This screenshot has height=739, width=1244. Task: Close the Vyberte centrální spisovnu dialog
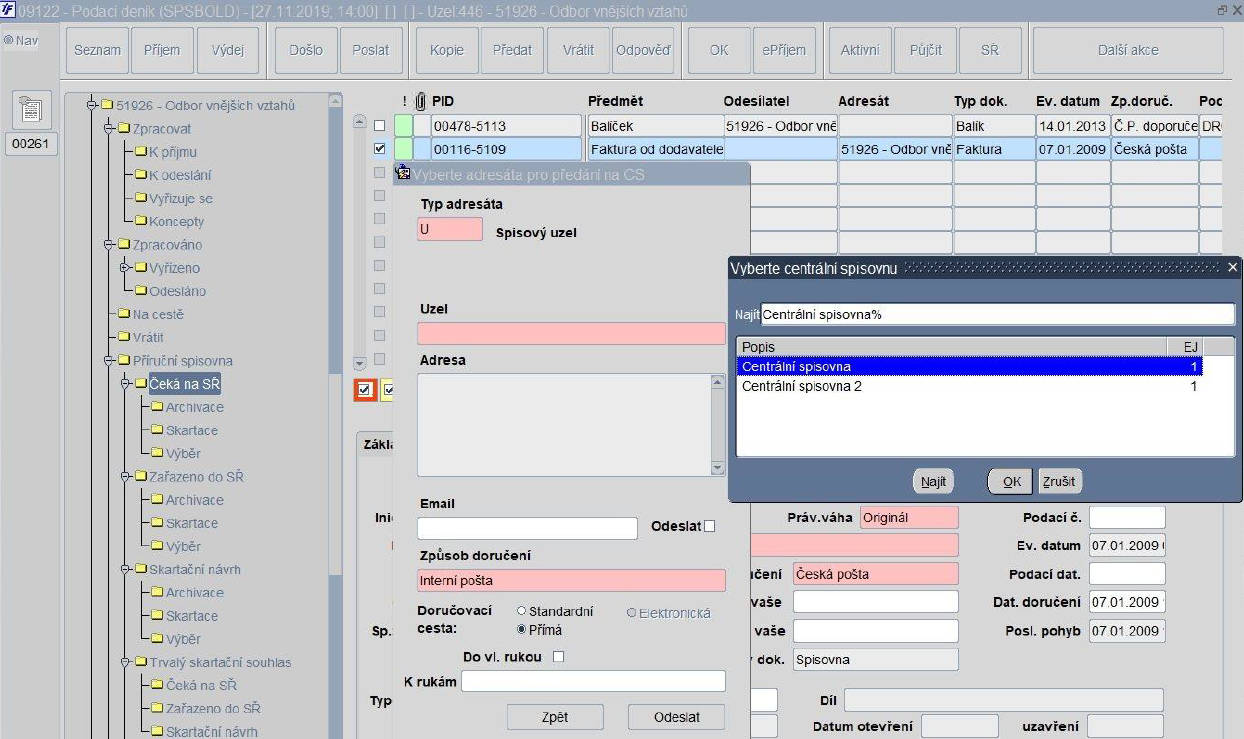pyautogui.click(x=1232, y=267)
